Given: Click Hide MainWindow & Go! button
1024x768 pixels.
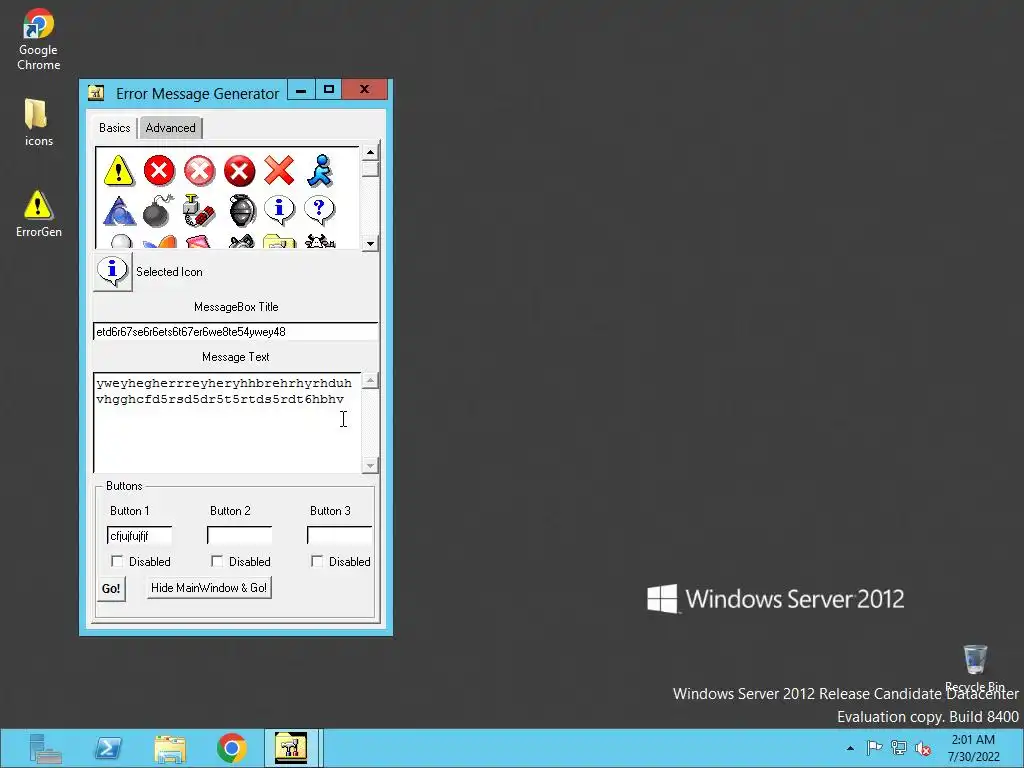Looking at the screenshot, I should click(x=209, y=588).
